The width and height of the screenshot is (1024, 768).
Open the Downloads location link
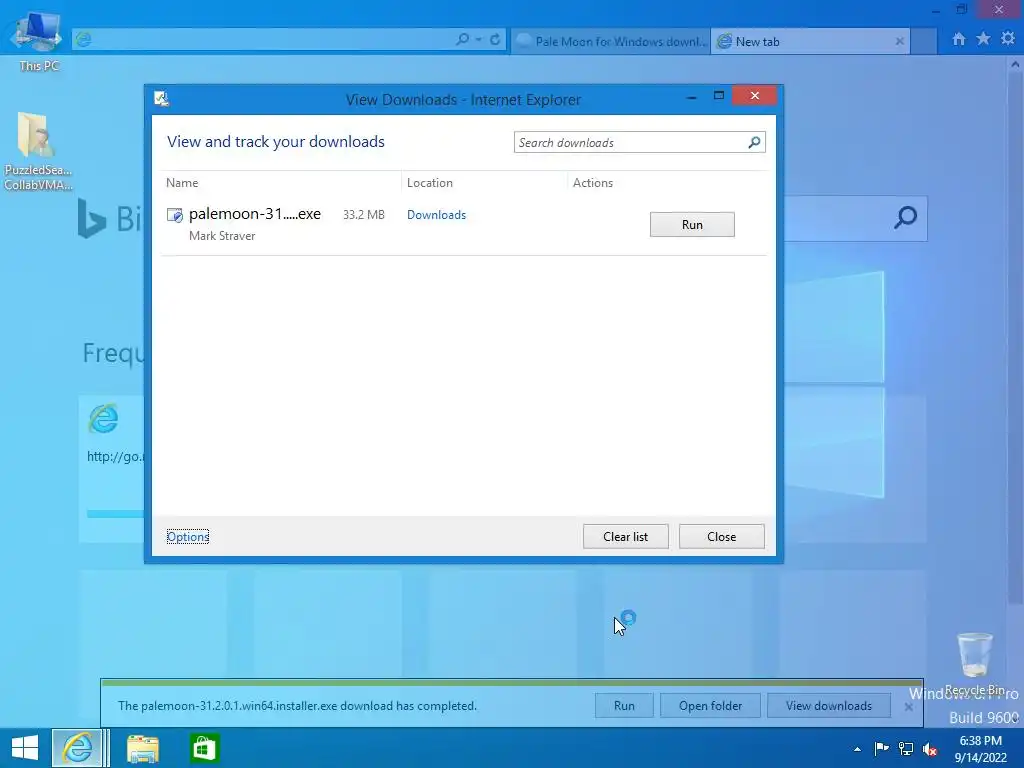point(436,215)
